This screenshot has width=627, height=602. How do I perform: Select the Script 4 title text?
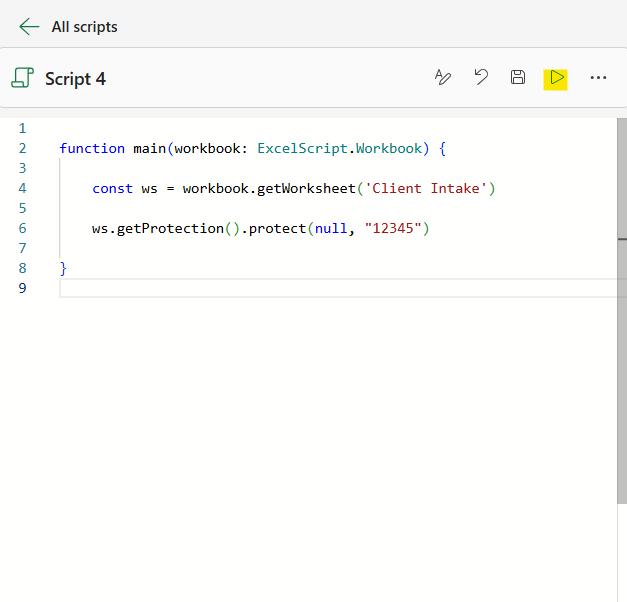click(x=75, y=79)
